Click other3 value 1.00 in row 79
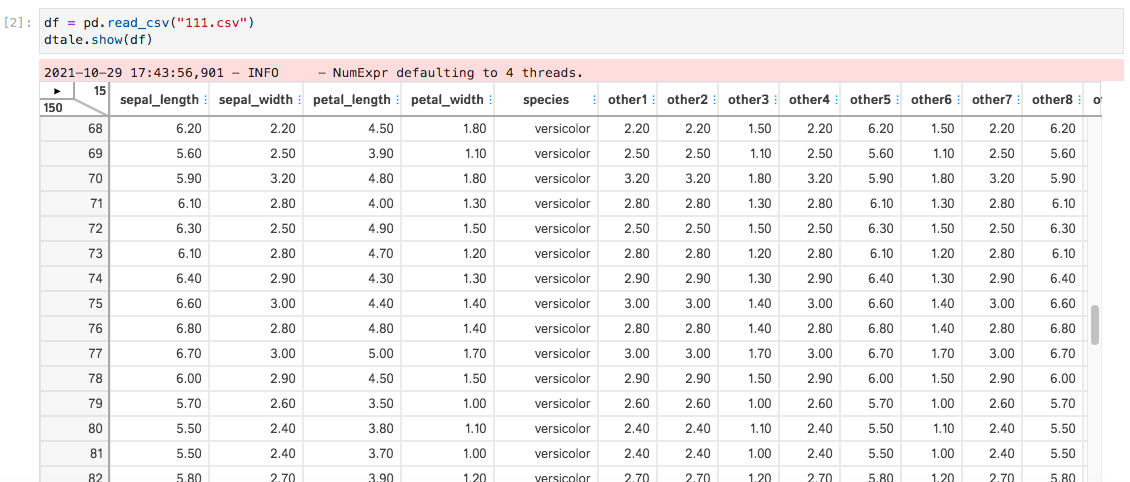The width and height of the screenshot is (1130, 482). [759, 404]
